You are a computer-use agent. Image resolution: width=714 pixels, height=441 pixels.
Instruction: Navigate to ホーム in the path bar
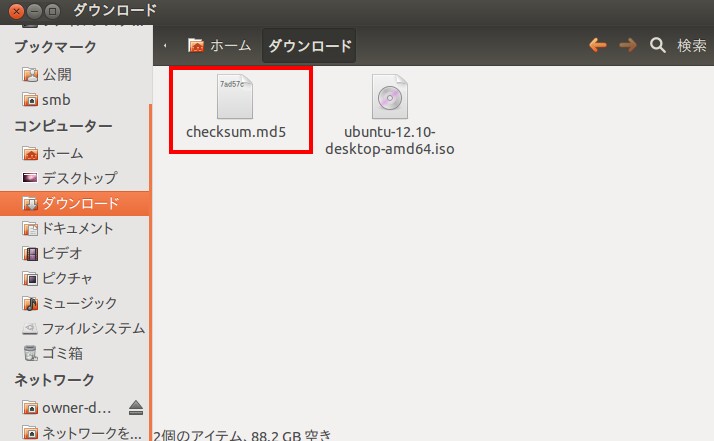click(219, 46)
